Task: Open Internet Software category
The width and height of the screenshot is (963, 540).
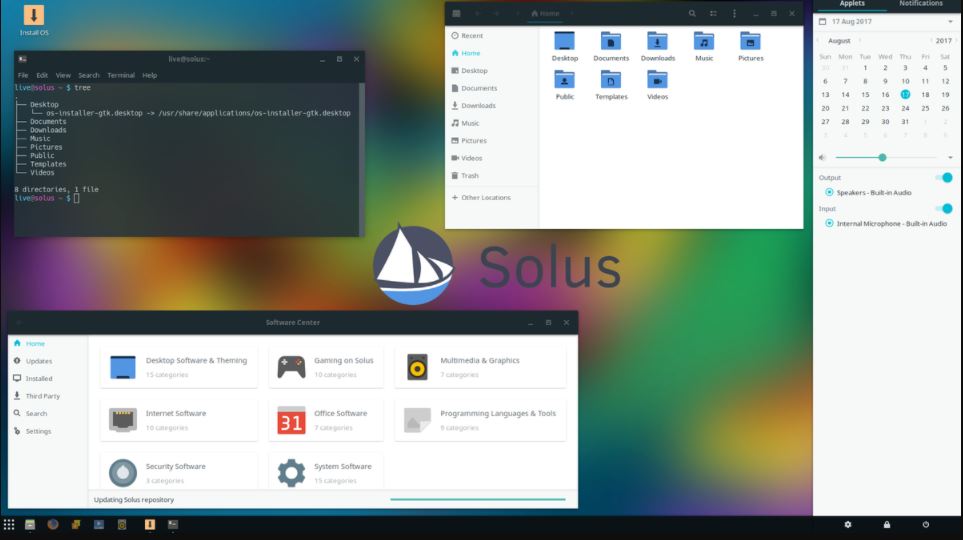Action: click(179, 420)
